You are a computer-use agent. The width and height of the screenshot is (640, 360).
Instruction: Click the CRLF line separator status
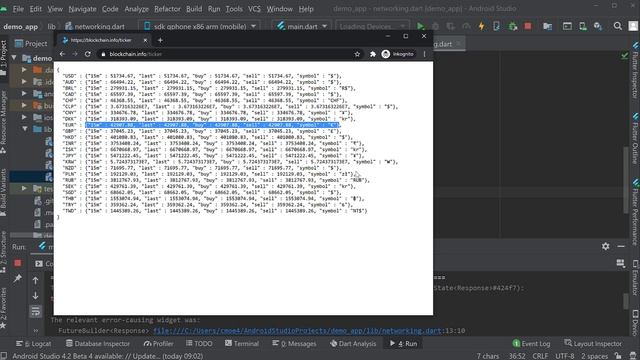[540, 356]
